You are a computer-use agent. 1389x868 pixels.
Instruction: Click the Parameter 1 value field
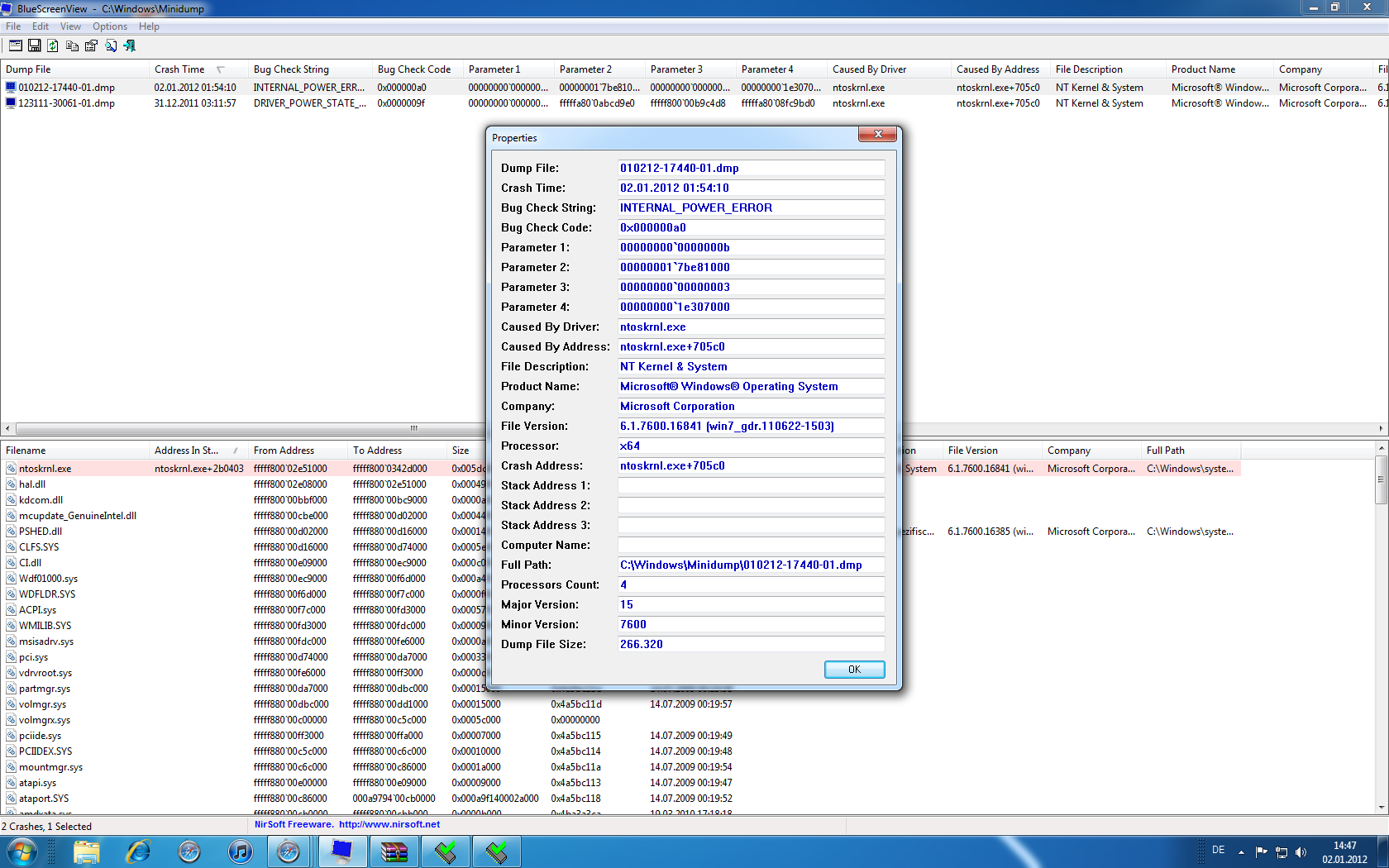(x=751, y=247)
